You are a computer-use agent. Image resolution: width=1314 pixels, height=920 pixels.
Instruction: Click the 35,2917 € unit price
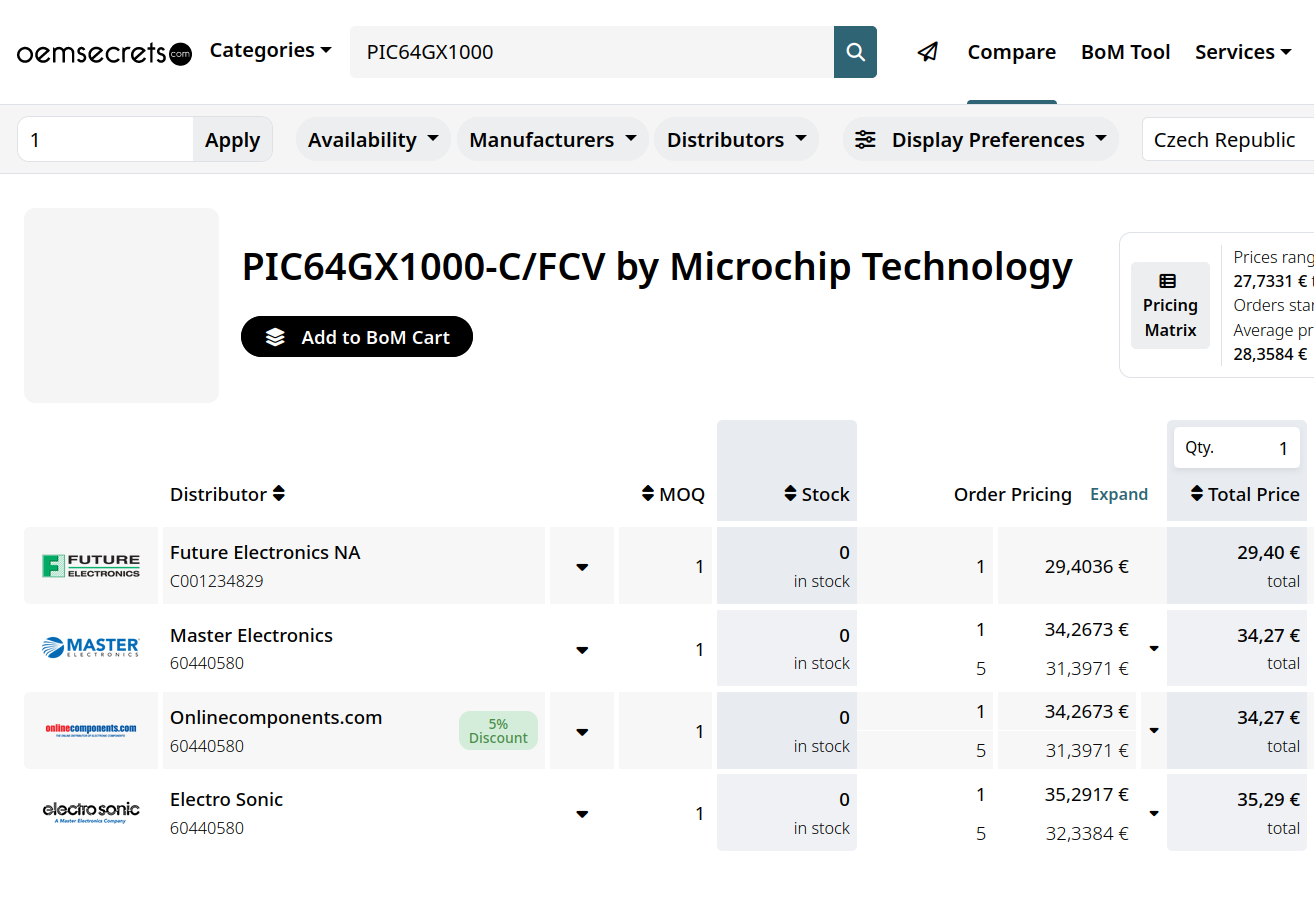[x=1087, y=795]
